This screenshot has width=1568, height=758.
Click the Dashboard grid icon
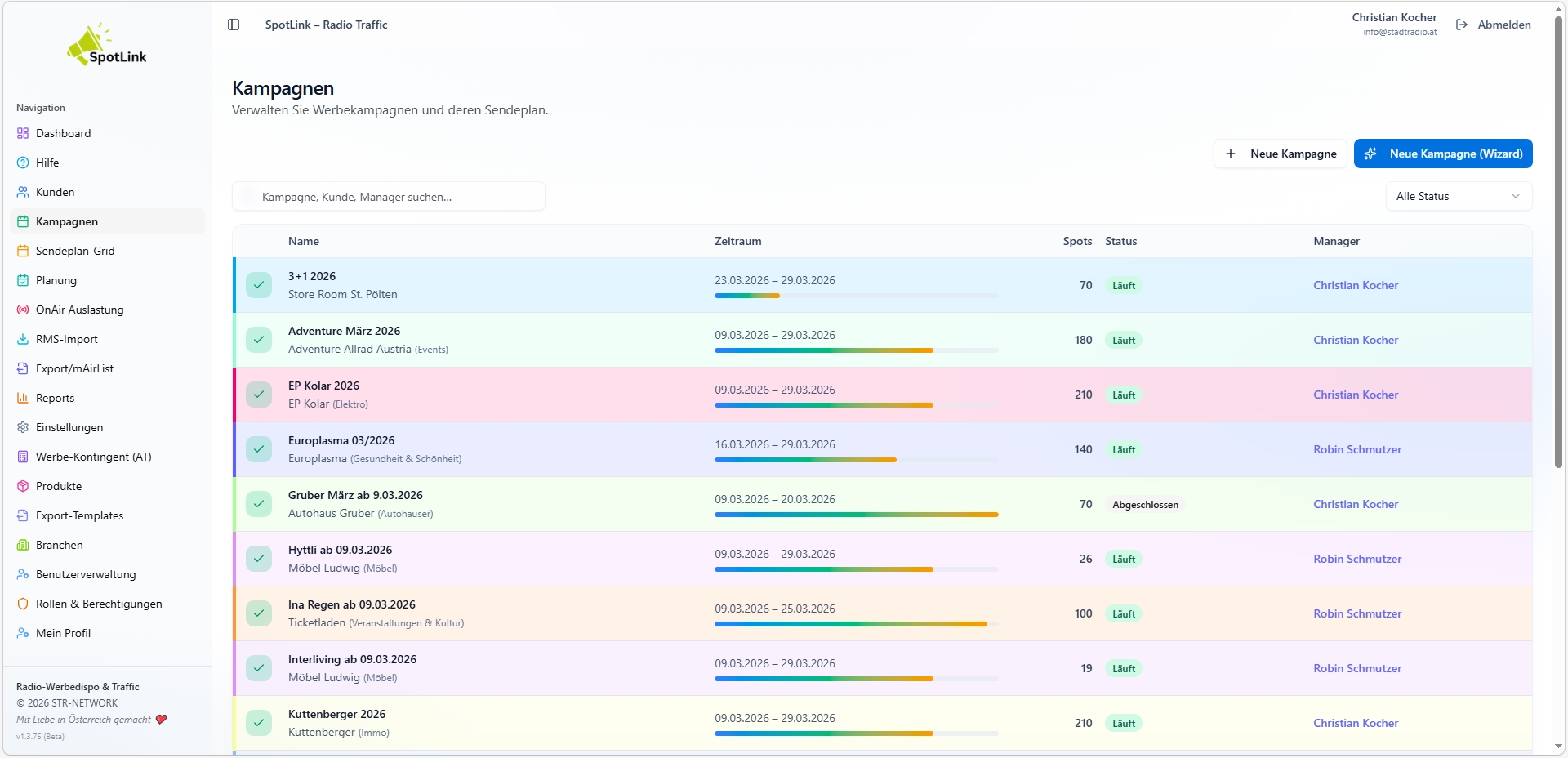coord(23,133)
